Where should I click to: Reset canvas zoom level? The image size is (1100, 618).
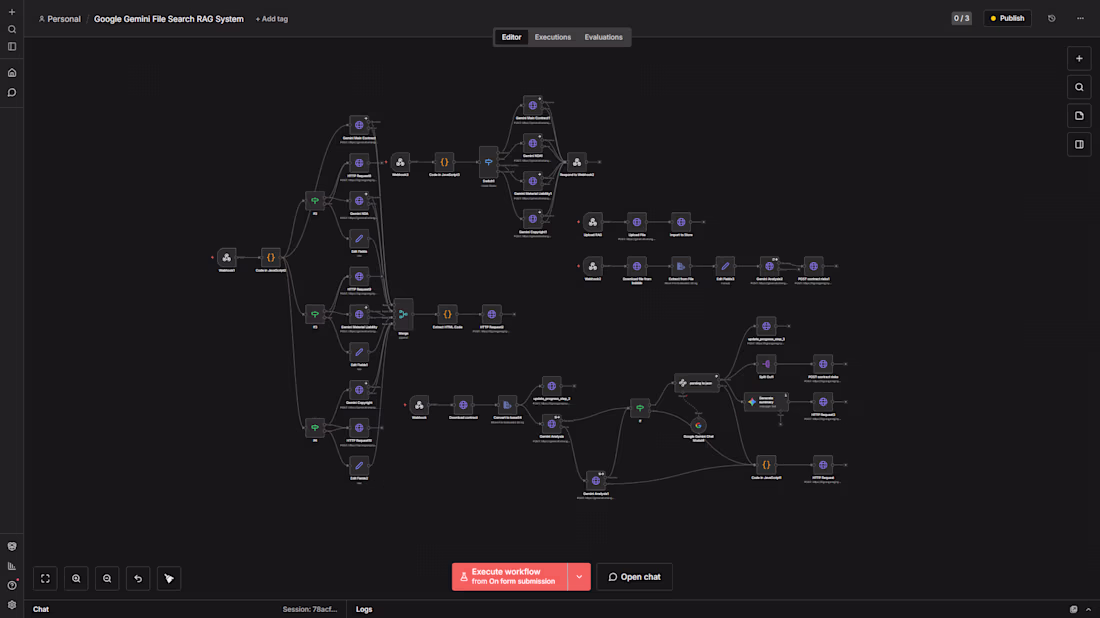(138, 579)
